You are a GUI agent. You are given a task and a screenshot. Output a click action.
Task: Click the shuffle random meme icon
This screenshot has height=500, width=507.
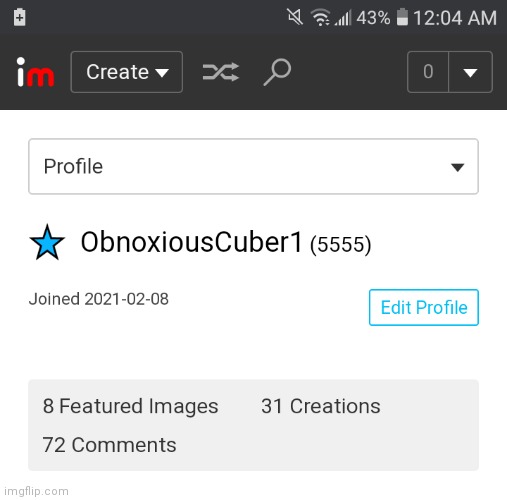pyautogui.click(x=221, y=72)
